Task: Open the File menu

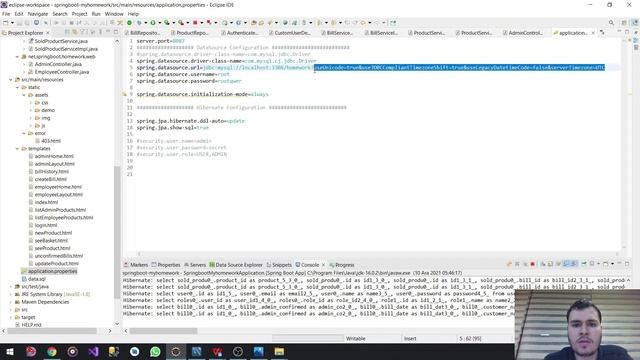Action: 6,14
